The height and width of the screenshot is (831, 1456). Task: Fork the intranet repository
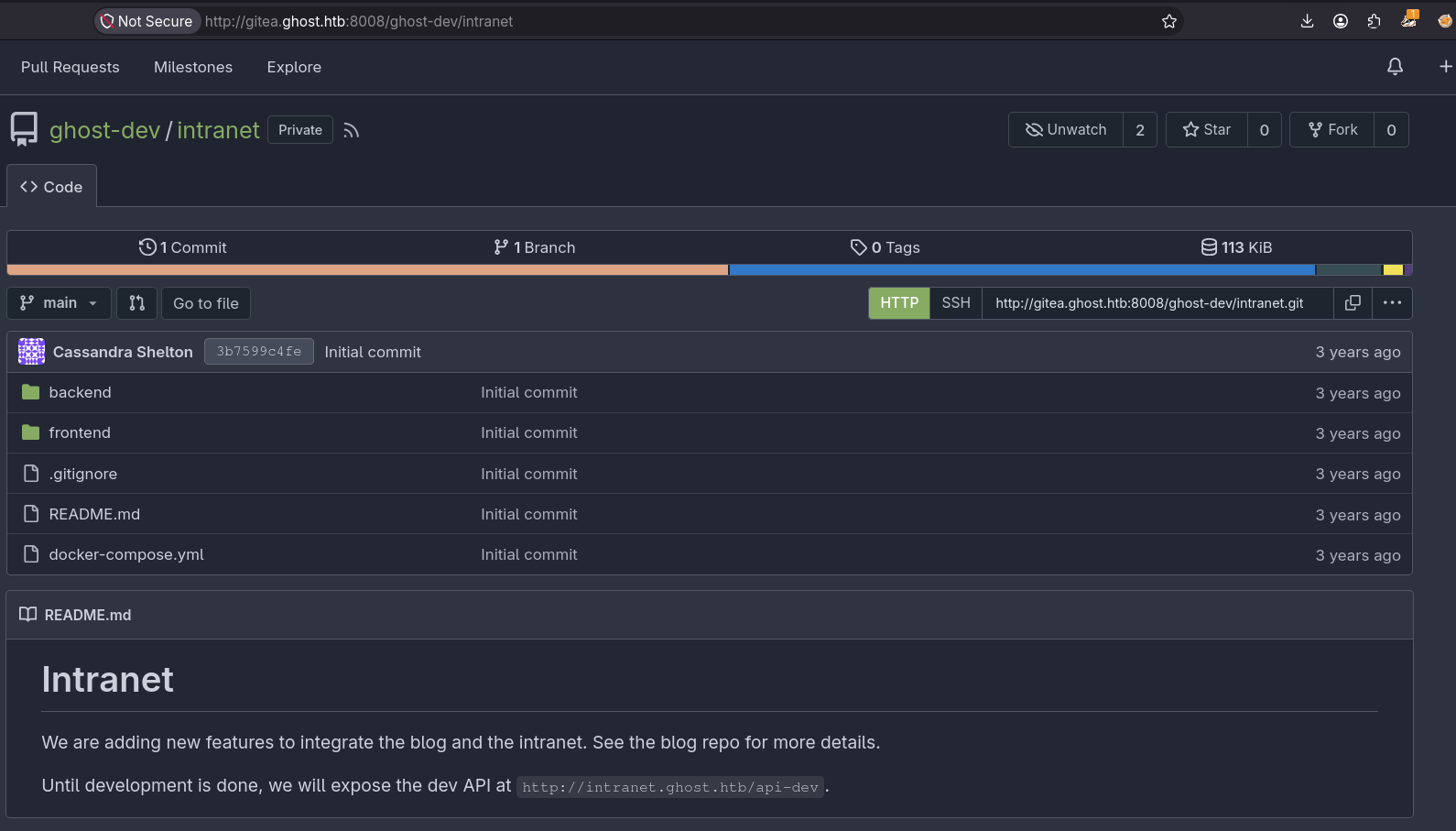pos(1332,130)
